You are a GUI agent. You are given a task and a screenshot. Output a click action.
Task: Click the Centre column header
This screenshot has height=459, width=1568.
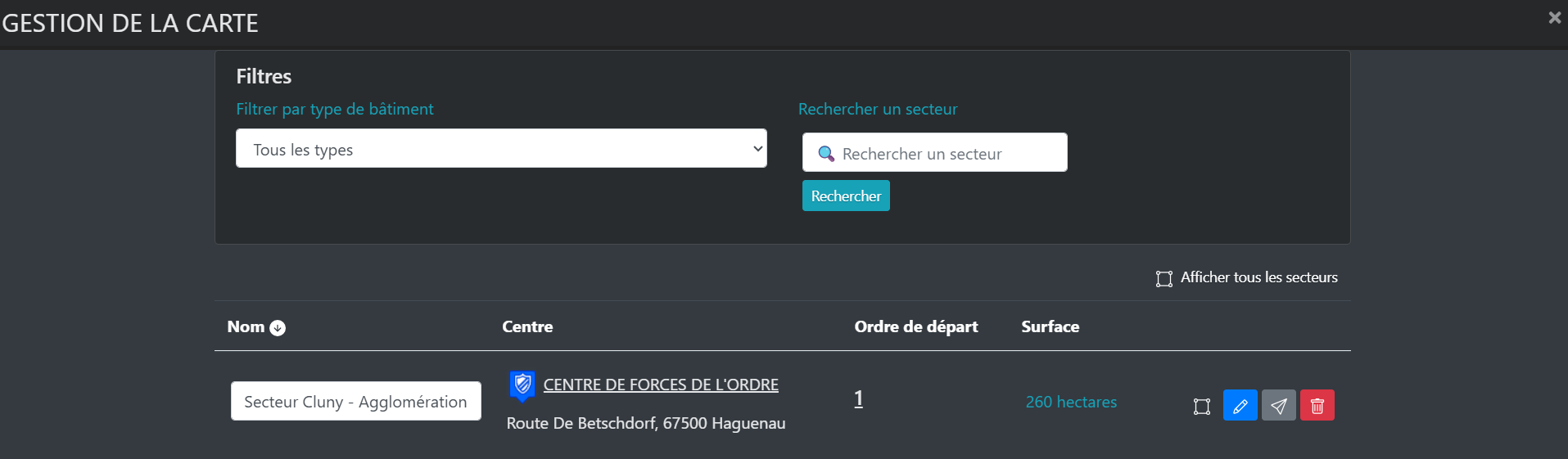click(527, 326)
